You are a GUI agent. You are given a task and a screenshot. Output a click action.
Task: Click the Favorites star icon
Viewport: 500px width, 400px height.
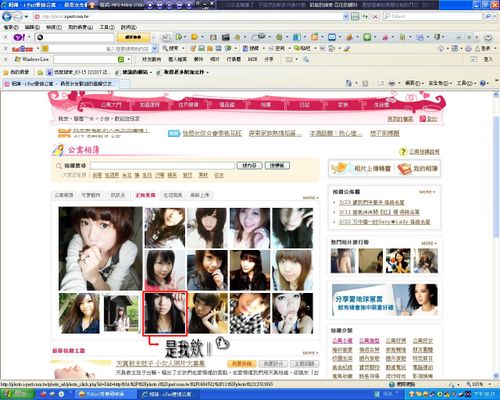[5, 72]
